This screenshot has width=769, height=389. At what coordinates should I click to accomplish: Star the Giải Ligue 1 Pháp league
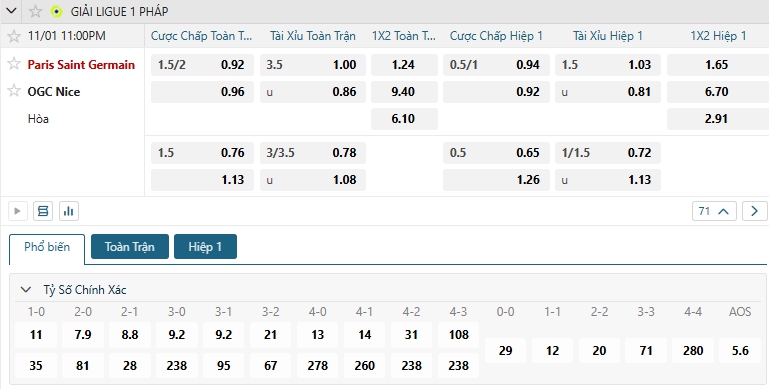pos(35,11)
